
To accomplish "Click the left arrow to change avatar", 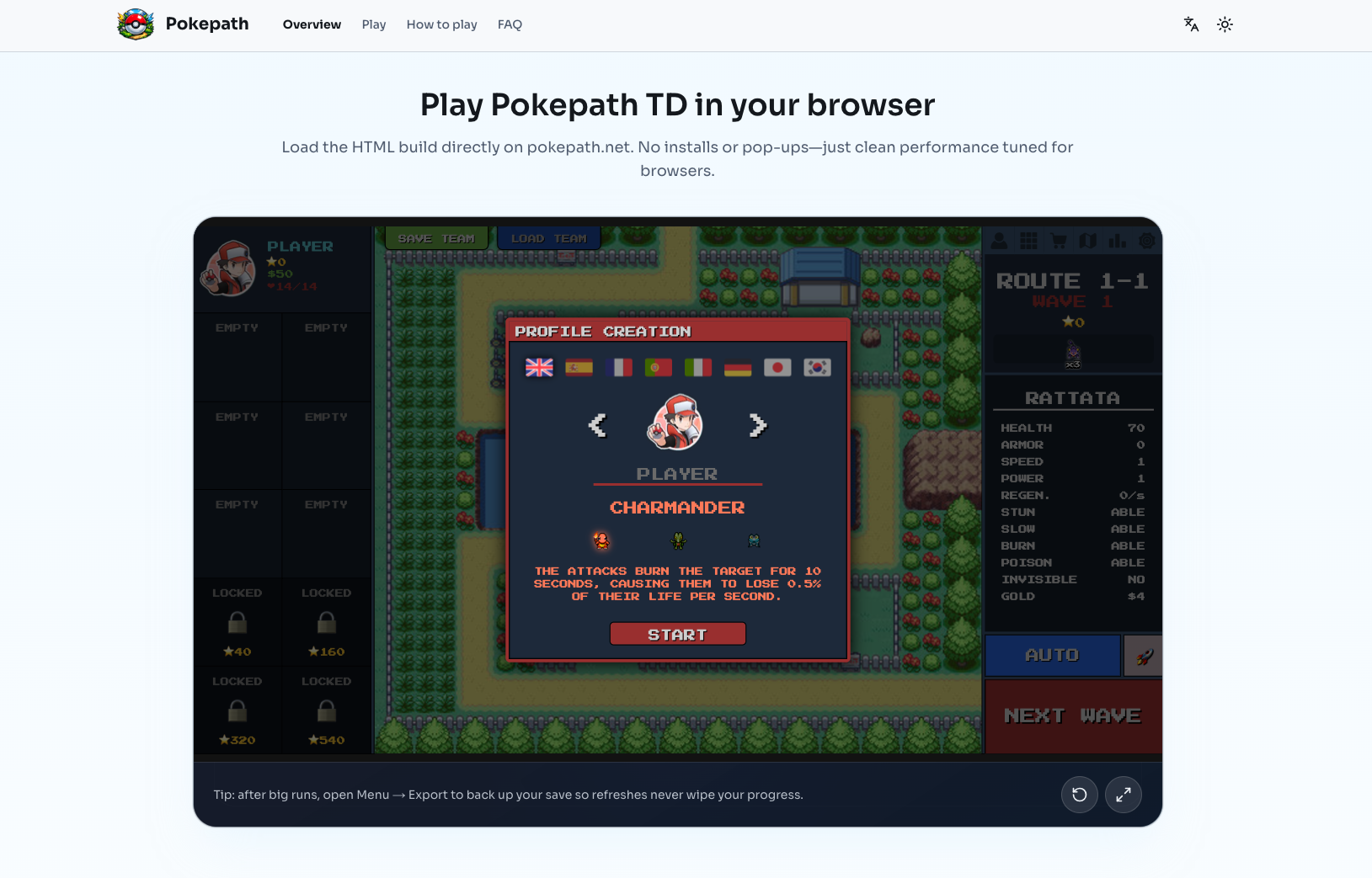I will [x=598, y=425].
